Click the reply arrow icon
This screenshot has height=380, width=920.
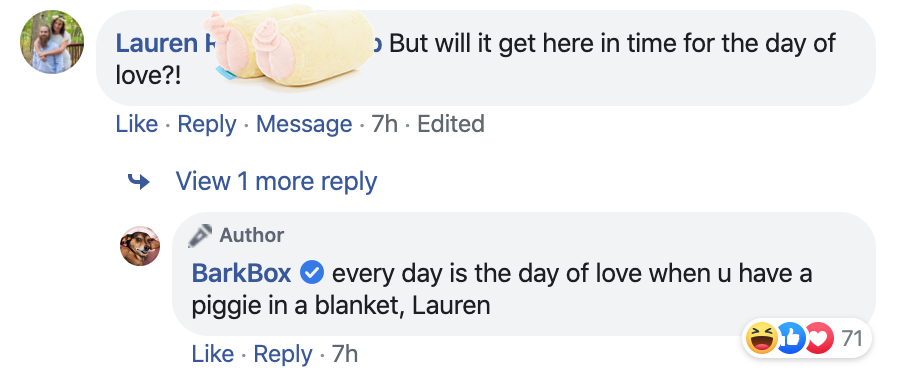(138, 182)
